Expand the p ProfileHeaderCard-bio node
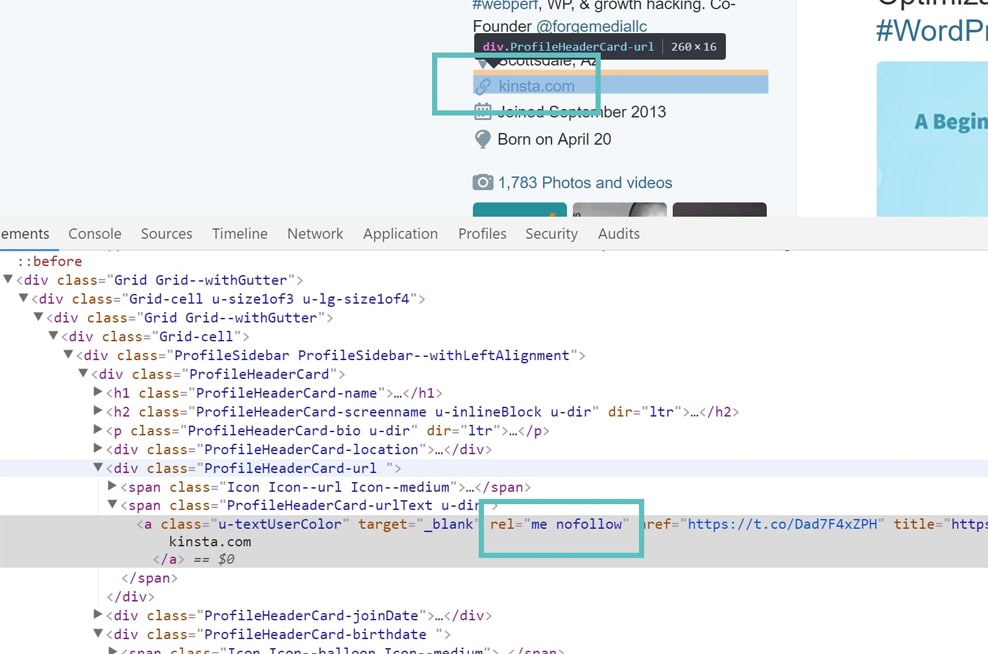Image resolution: width=988 pixels, height=654 pixels. point(98,430)
